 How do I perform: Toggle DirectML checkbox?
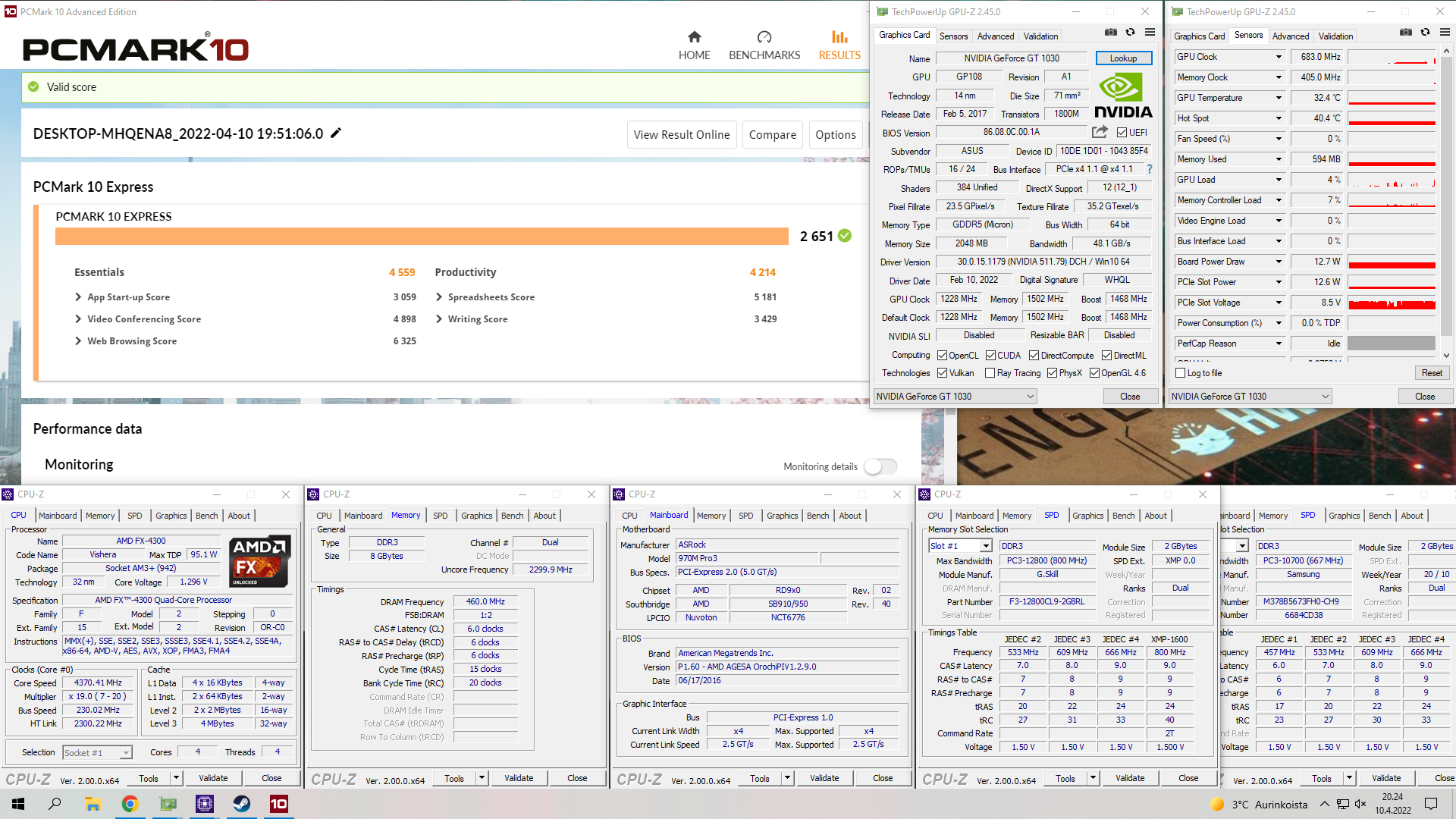pyautogui.click(x=1106, y=356)
